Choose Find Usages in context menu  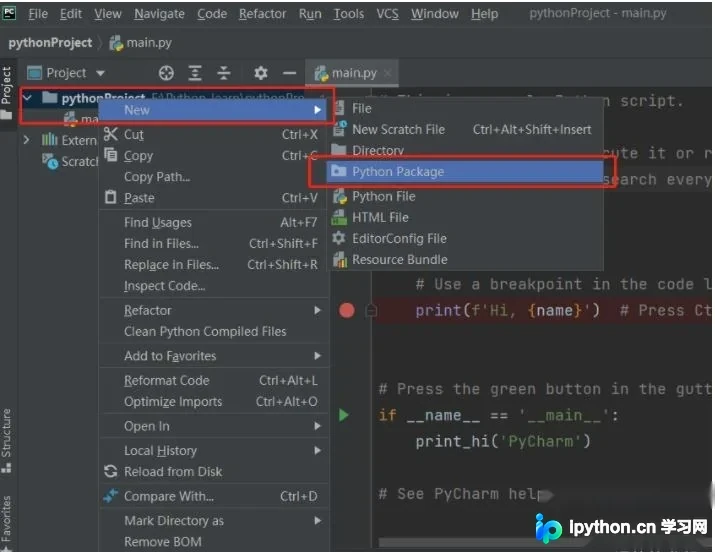213,222
